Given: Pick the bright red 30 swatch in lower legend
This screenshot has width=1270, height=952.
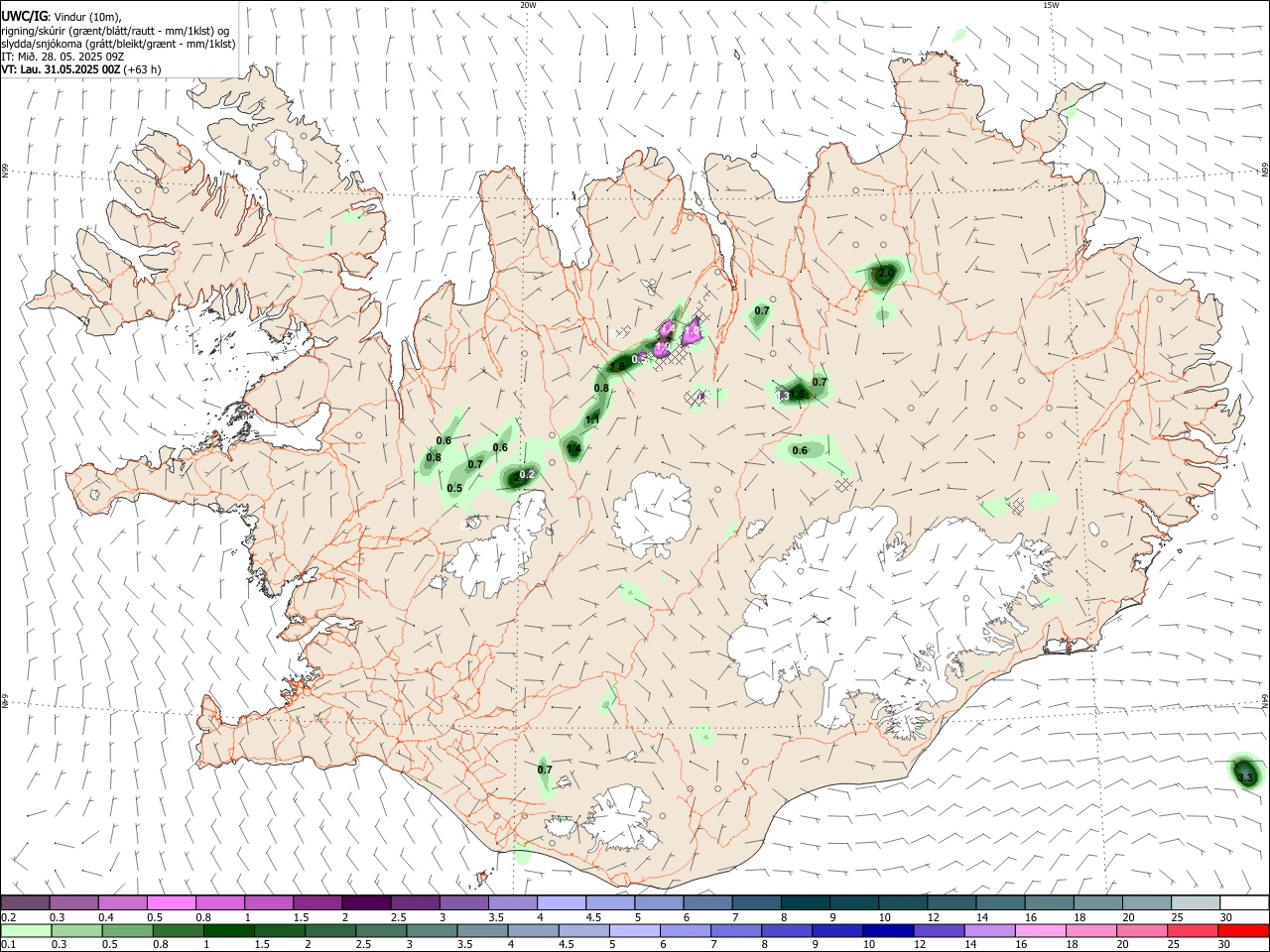Looking at the screenshot, I should tap(1242, 930).
